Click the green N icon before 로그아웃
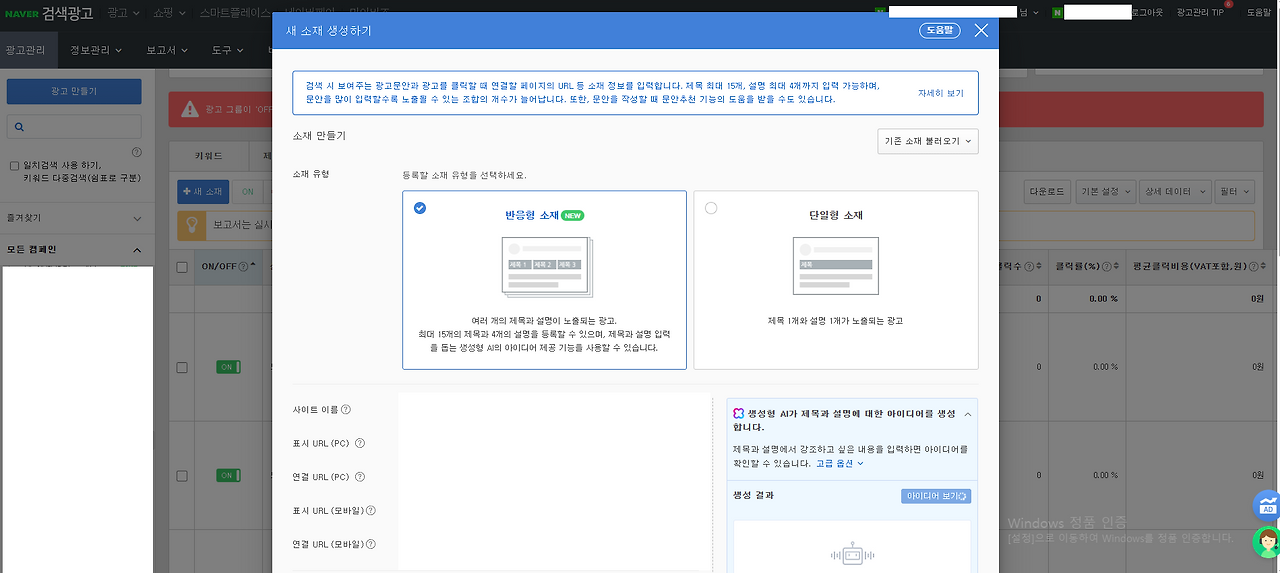Viewport: 1280px width, 573px height. tap(1057, 12)
